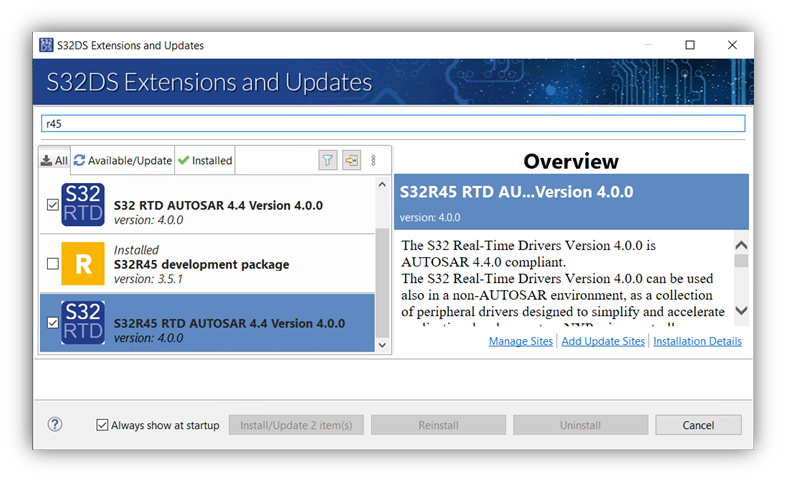Click package list scroll down arrow
Image resolution: width=786 pixels, height=482 pixels.
point(382,345)
